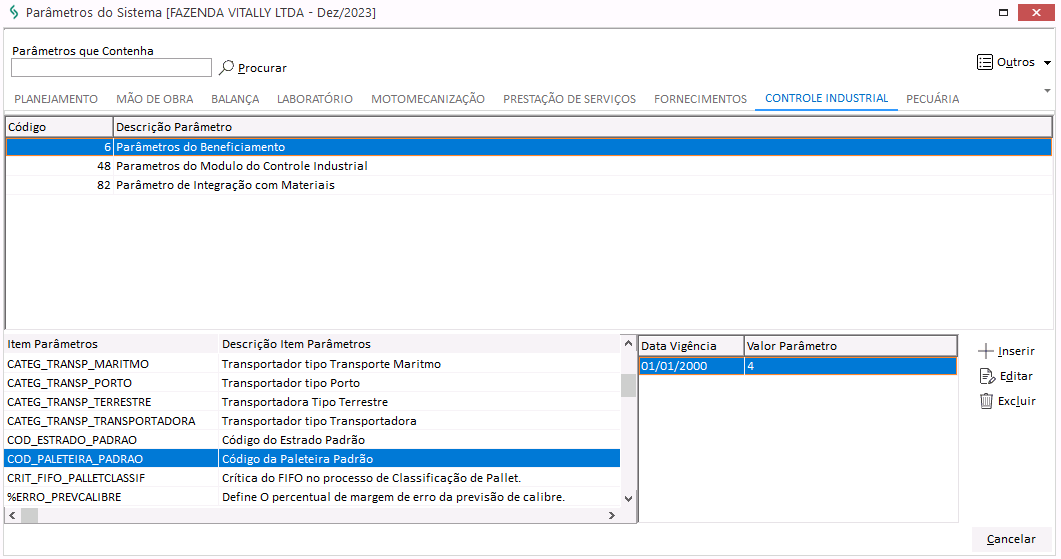Click the parameter value cell 4
The width and height of the screenshot is (1061, 559).
pos(851,366)
